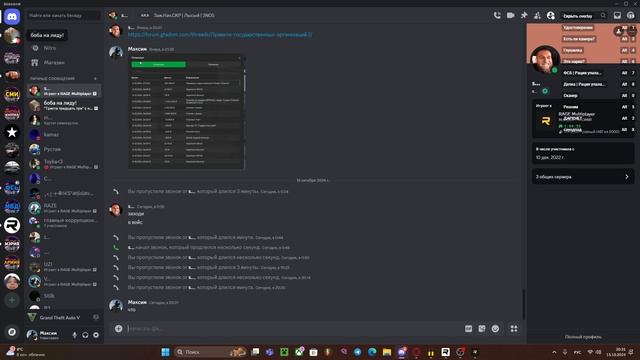Image resolution: width=640 pixels, height=360 pixels.
Task: Open pinned messages
Action: click(x=524, y=16)
